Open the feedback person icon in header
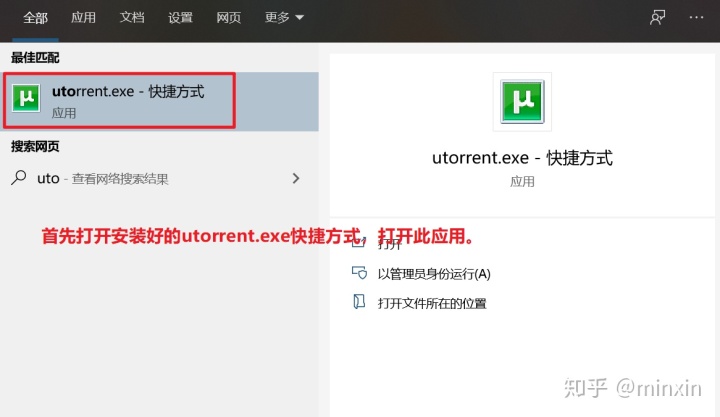This screenshot has height=417, width=720. 657,17
